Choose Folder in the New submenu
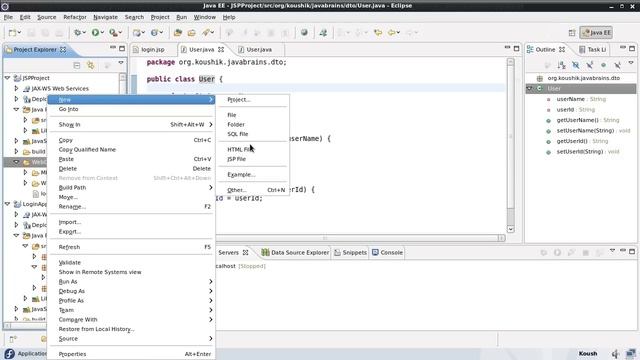 coord(252,124)
